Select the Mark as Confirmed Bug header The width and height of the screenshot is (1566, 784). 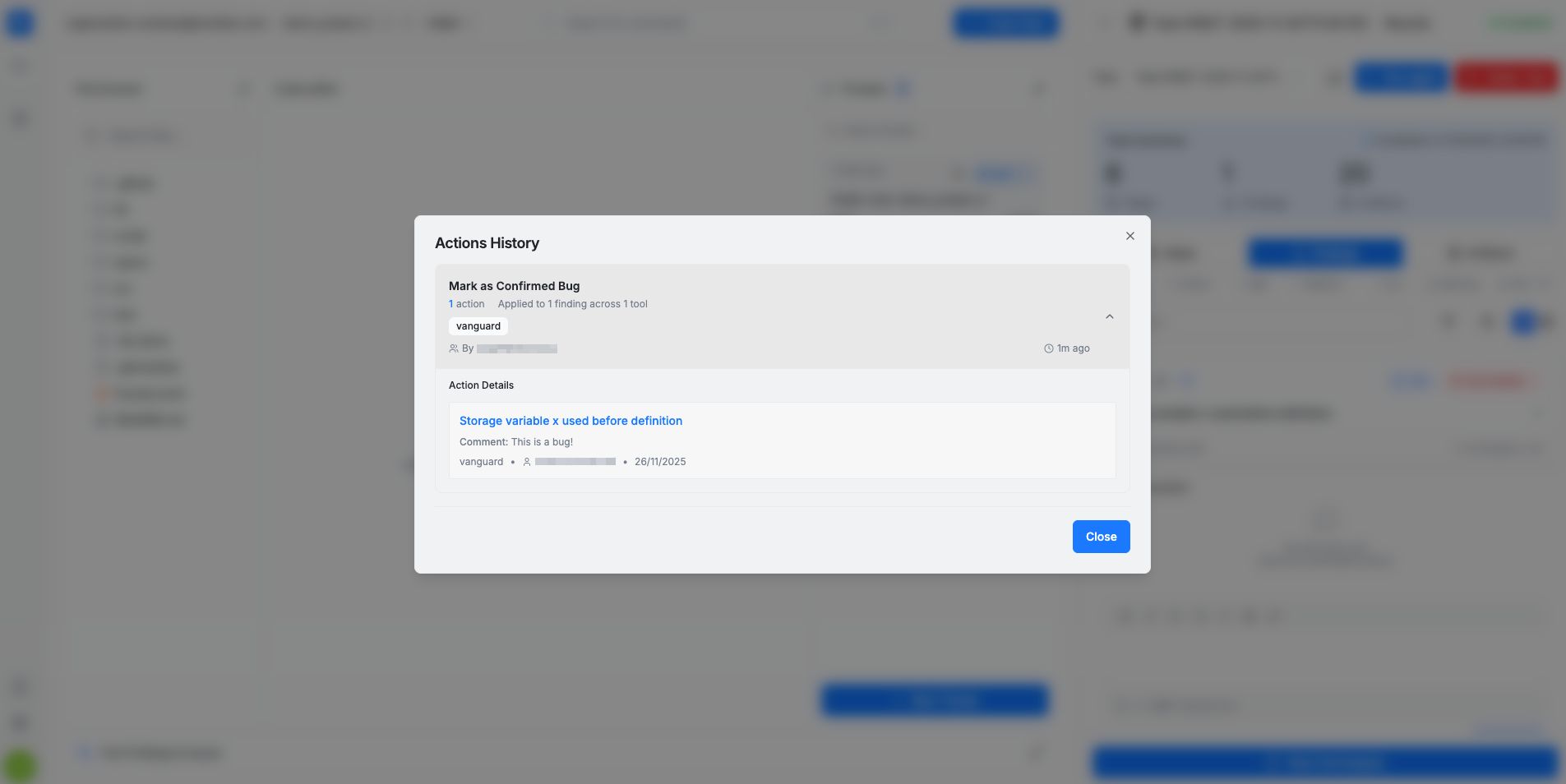(x=514, y=286)
